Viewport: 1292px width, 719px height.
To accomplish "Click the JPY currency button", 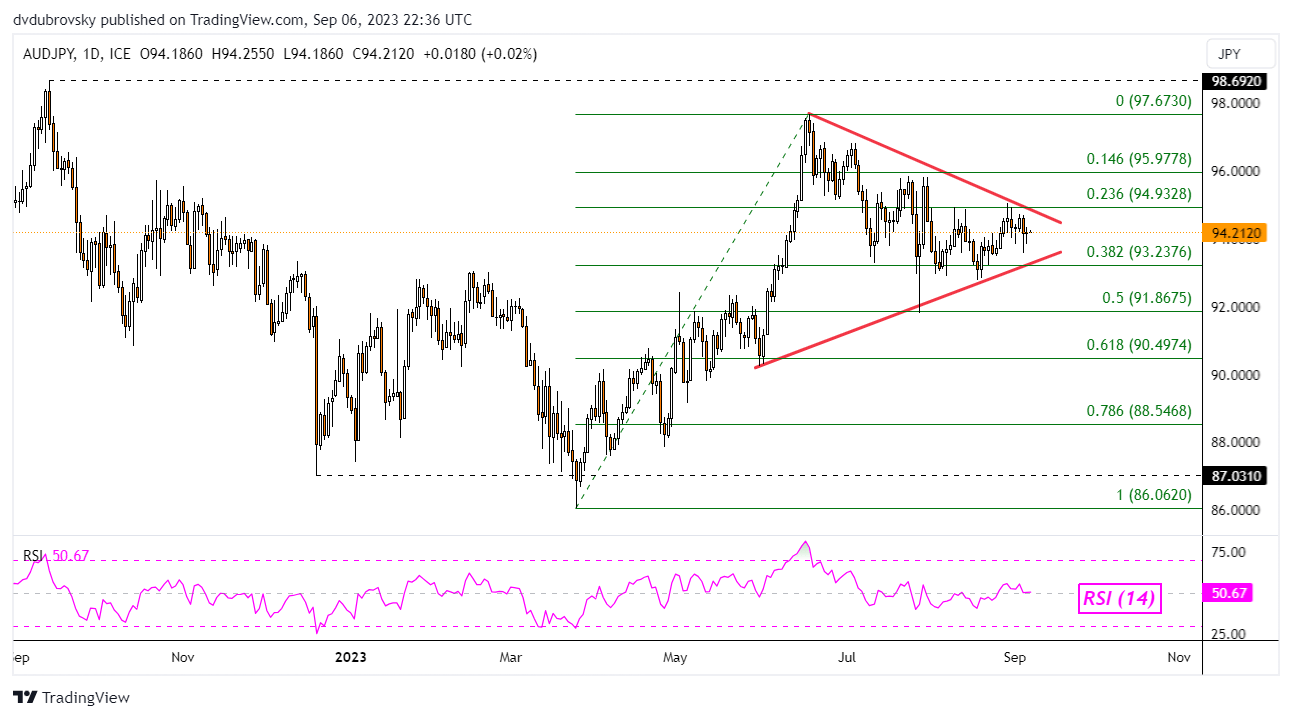I will 1241,53.
